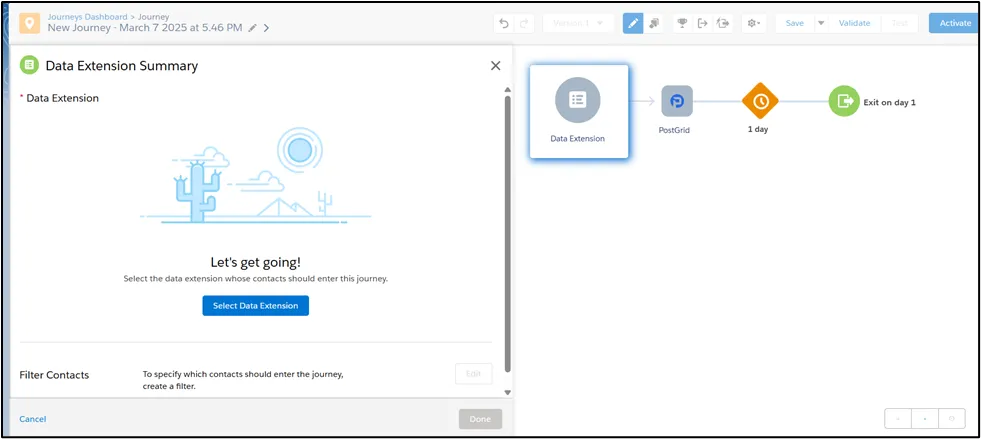Click the panel scrollbar up arrow
981x439 pixels.
click(507, 90)
